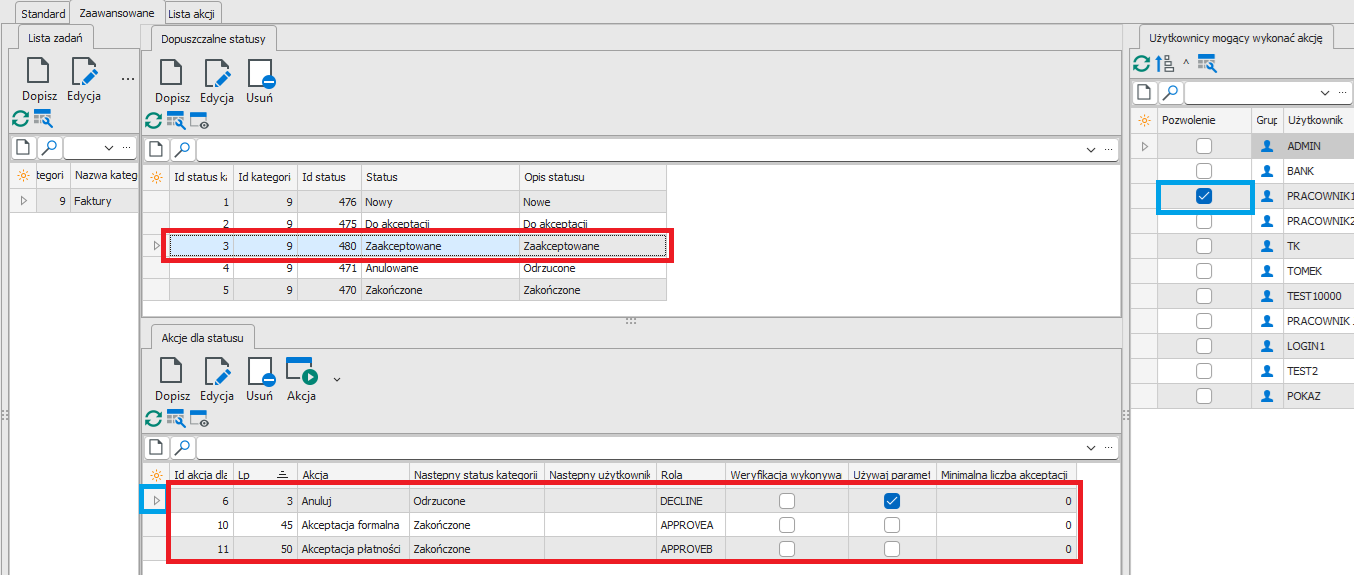
Task: Click the magnifier search icon in Dopuszczalne statusy
Action: [182, 150]
